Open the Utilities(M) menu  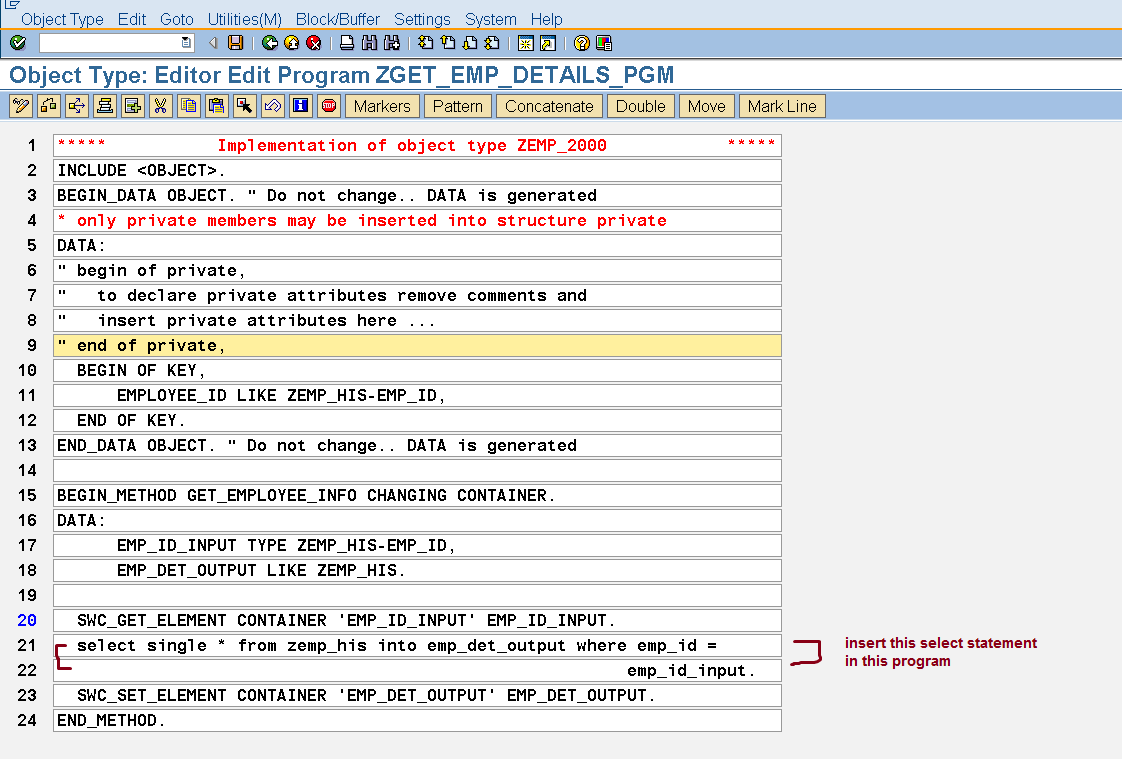click(x=244, y=19)
